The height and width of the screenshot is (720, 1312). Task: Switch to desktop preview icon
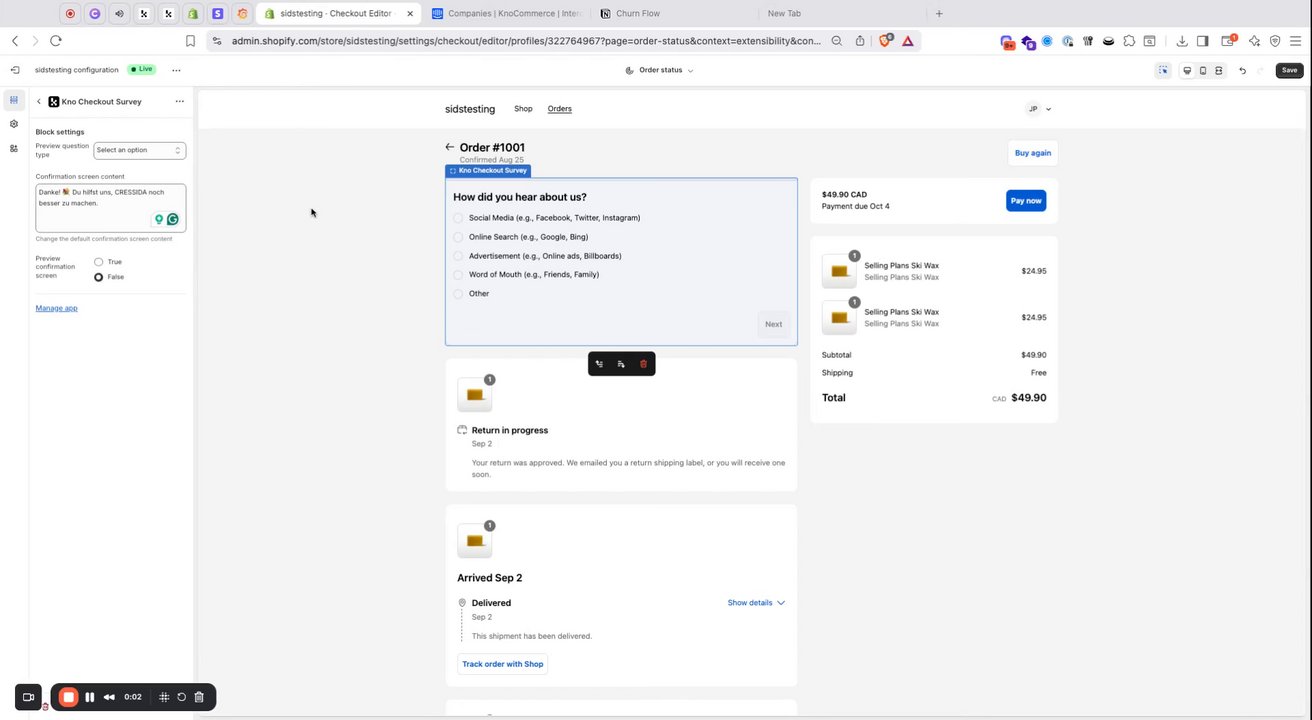[1187, 70]
